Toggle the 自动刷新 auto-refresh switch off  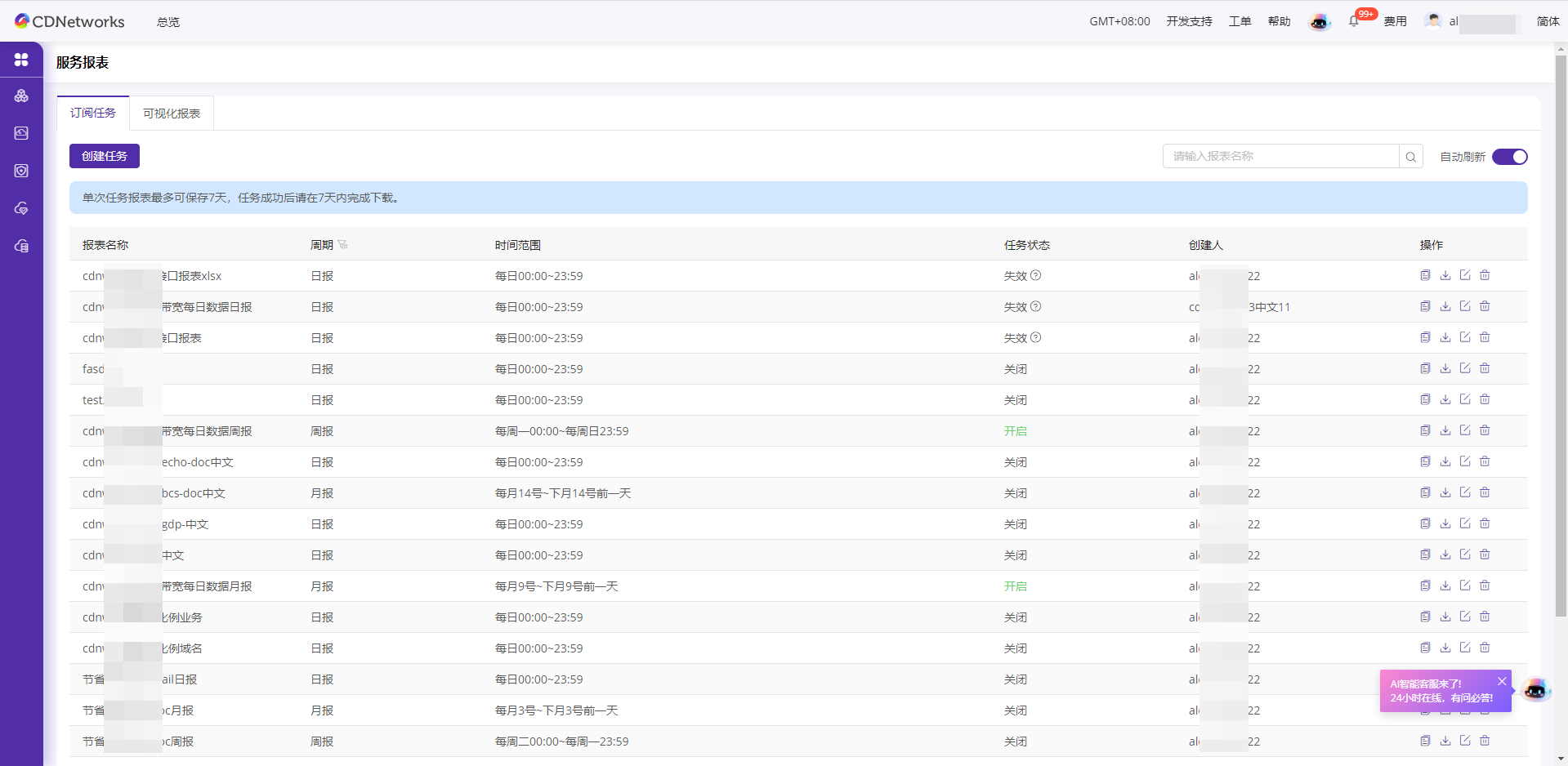coord(1509,157)
